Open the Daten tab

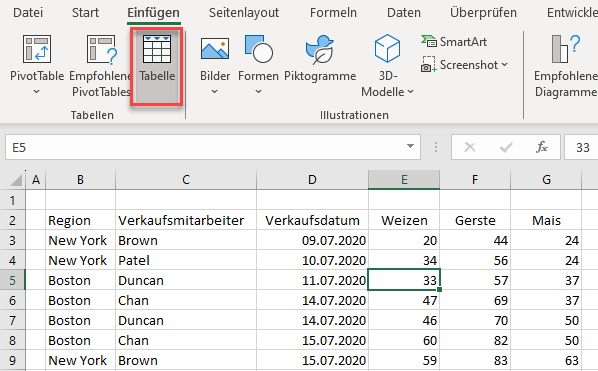pos(403,13)
